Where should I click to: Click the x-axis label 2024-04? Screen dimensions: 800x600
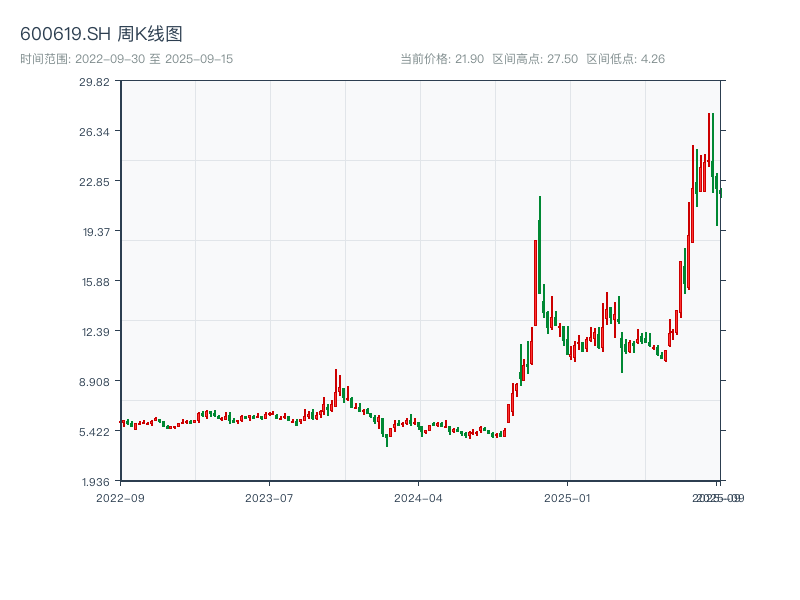coord(418,498)
